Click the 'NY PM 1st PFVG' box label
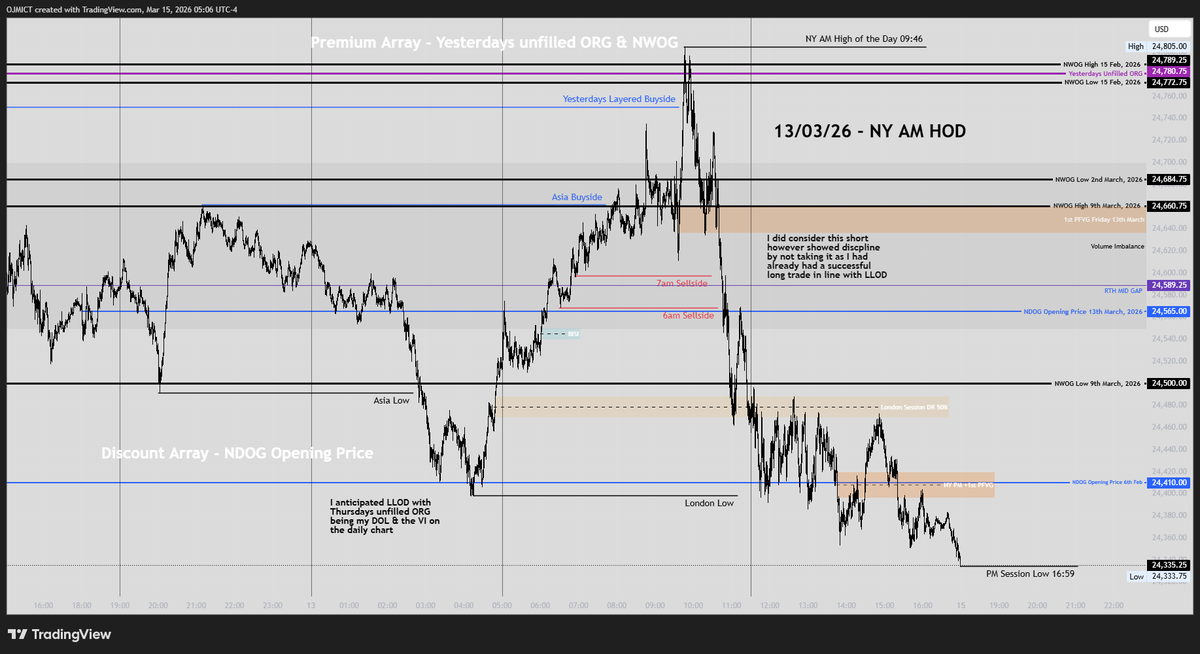The height and width of the screenshot is (654, 1200). (967, 484)
